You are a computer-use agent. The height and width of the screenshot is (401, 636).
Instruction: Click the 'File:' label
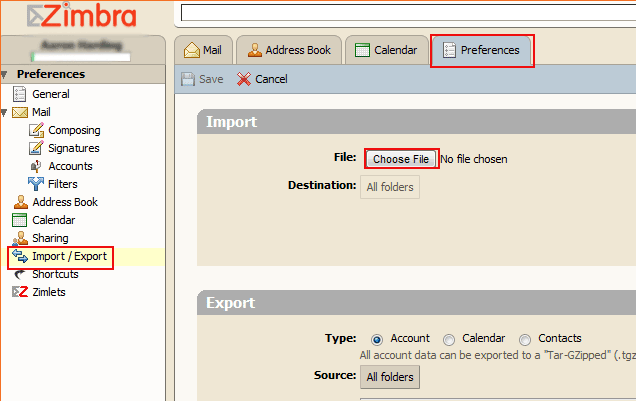pyautogui.click(x=345, y=157)
